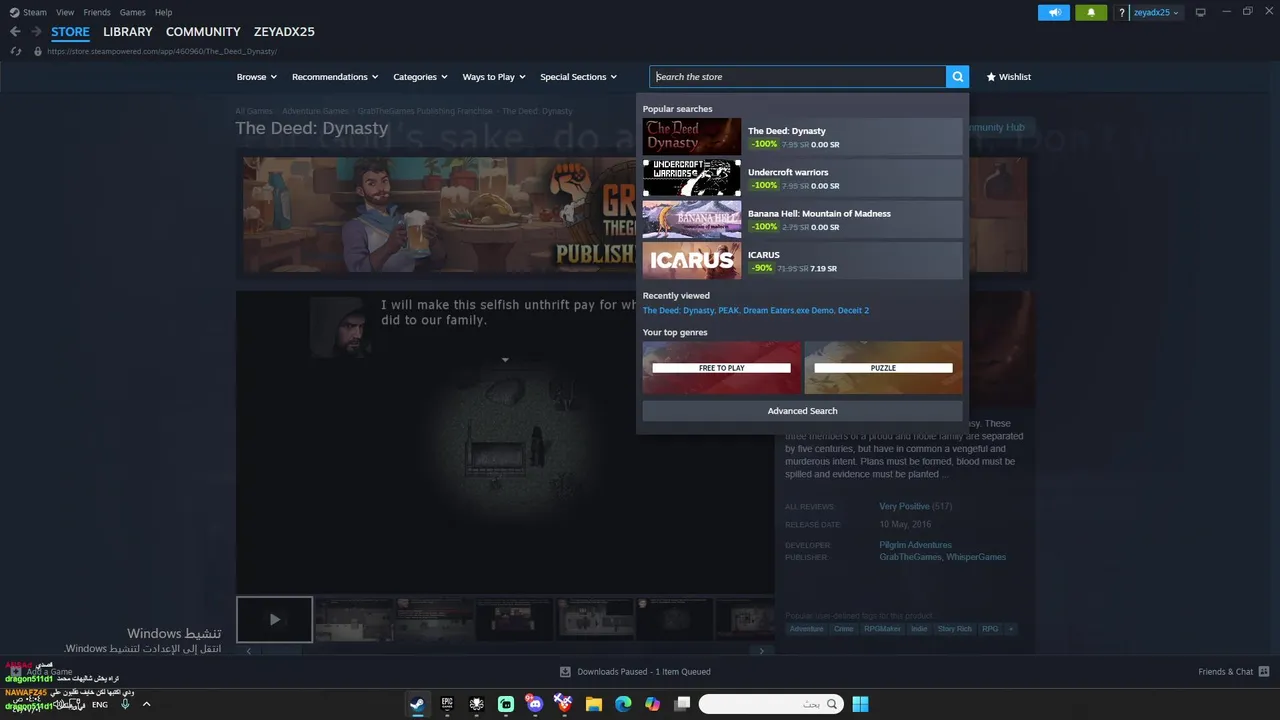This screenshot has height=720, width=1280.
Task: Open the Adventure tag
Action: click(806, 629)
